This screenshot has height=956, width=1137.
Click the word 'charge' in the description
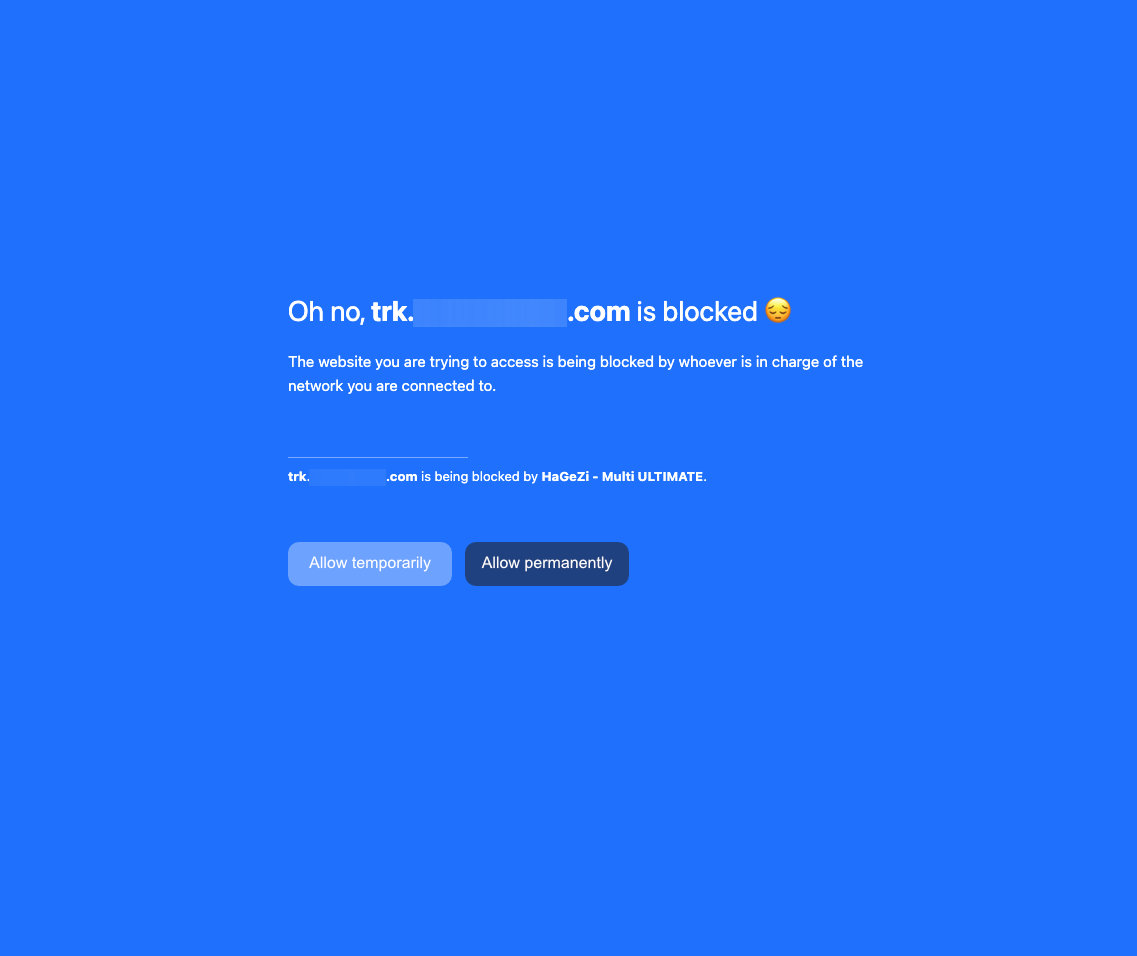pos(796,362)
